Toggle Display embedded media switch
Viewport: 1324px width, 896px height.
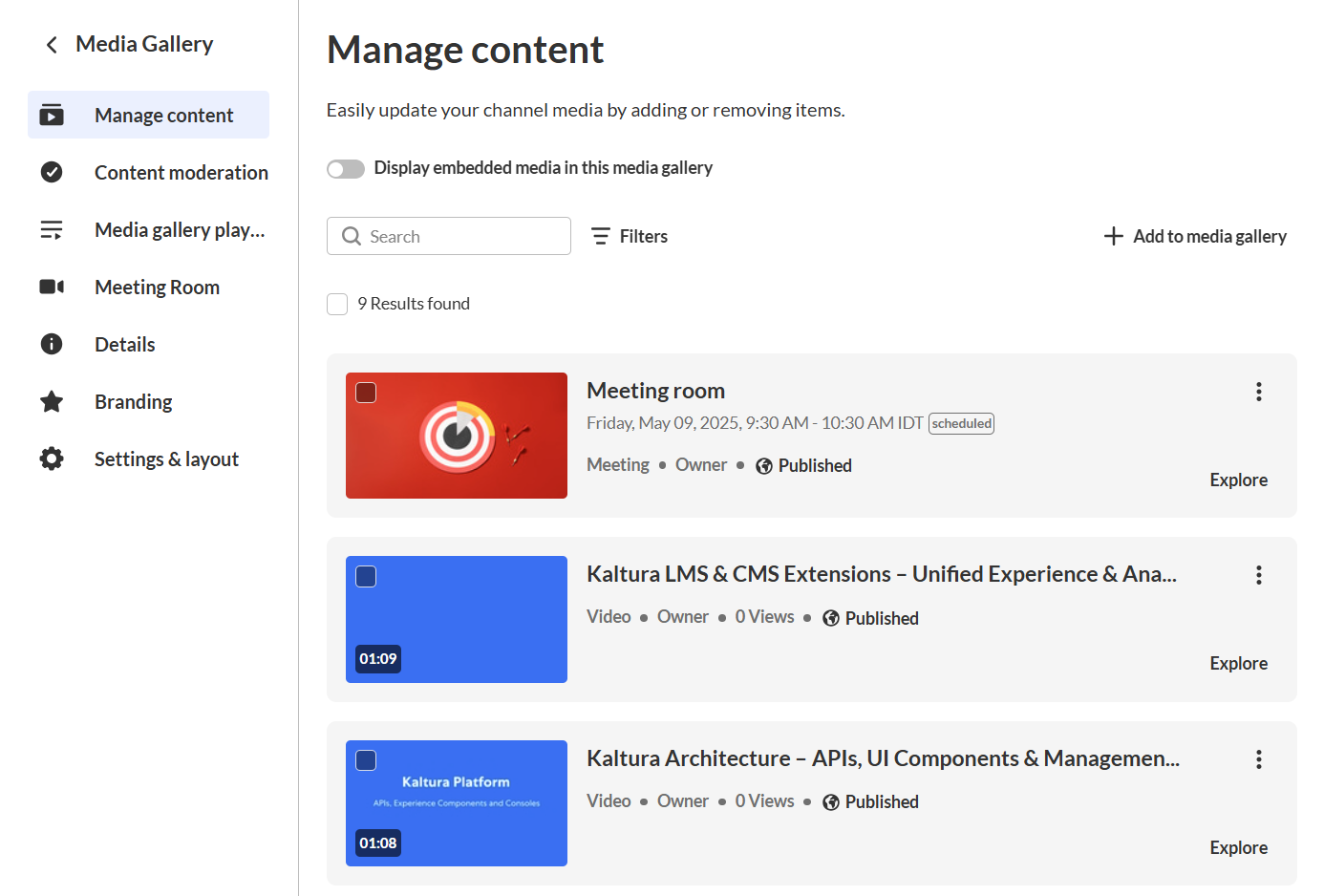click(346, 169)
